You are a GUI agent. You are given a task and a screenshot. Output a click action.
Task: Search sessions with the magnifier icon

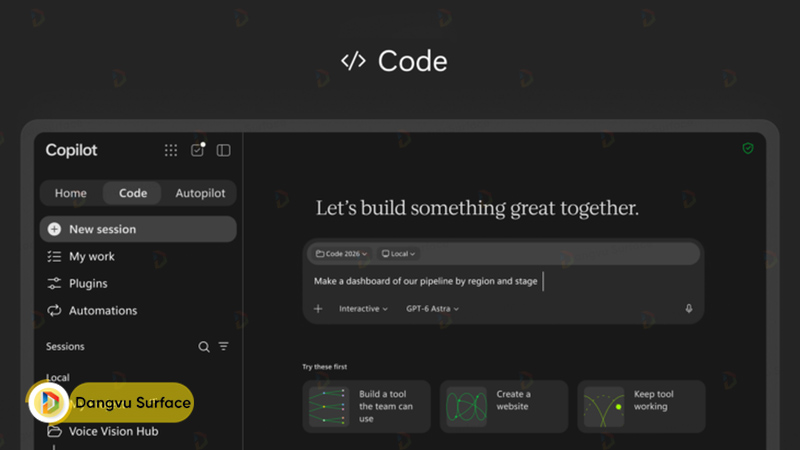click(x=204, y=347)
